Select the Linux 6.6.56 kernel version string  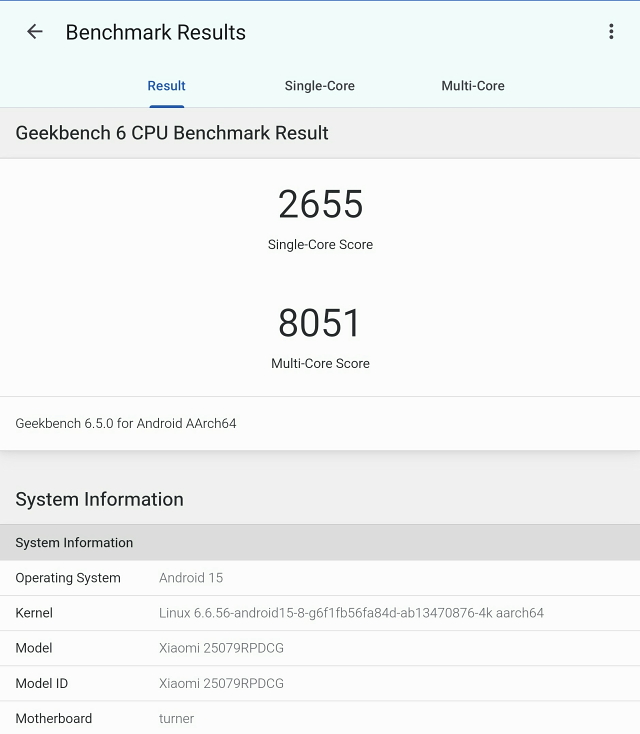click(x=351, y=613)
